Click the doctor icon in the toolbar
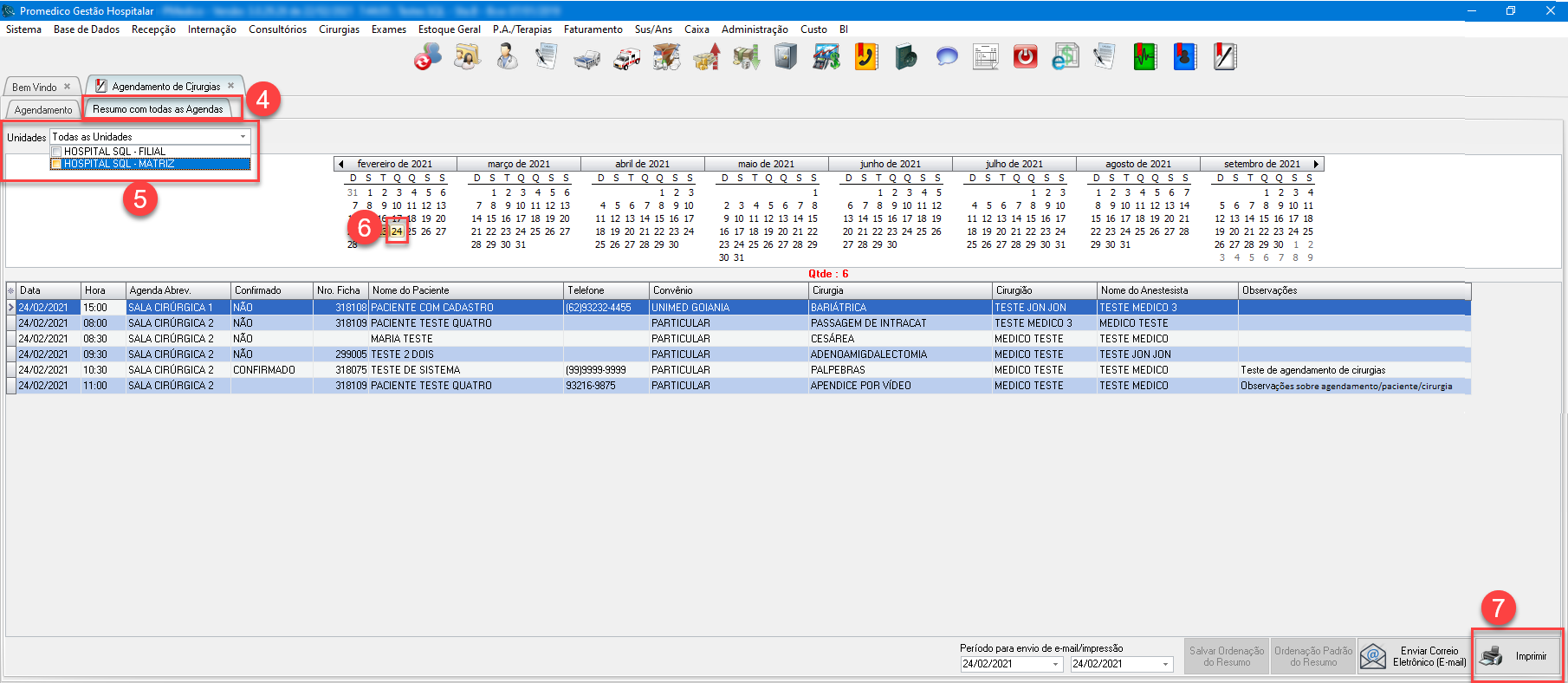The height and width of the screenshot is (683, 1568). point(507,57)
